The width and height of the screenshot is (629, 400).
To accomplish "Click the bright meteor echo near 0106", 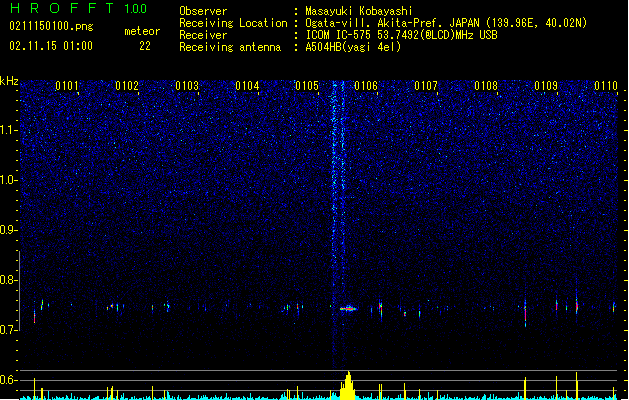I will click(348, 309).
